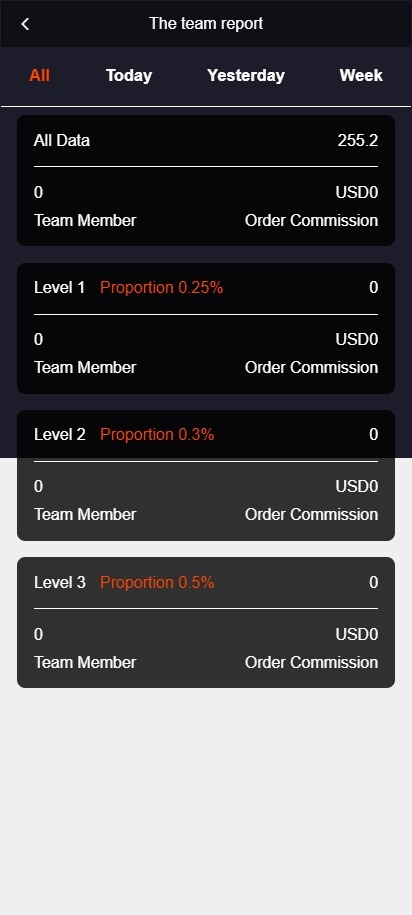Show the Week tab report

(361, 75)
